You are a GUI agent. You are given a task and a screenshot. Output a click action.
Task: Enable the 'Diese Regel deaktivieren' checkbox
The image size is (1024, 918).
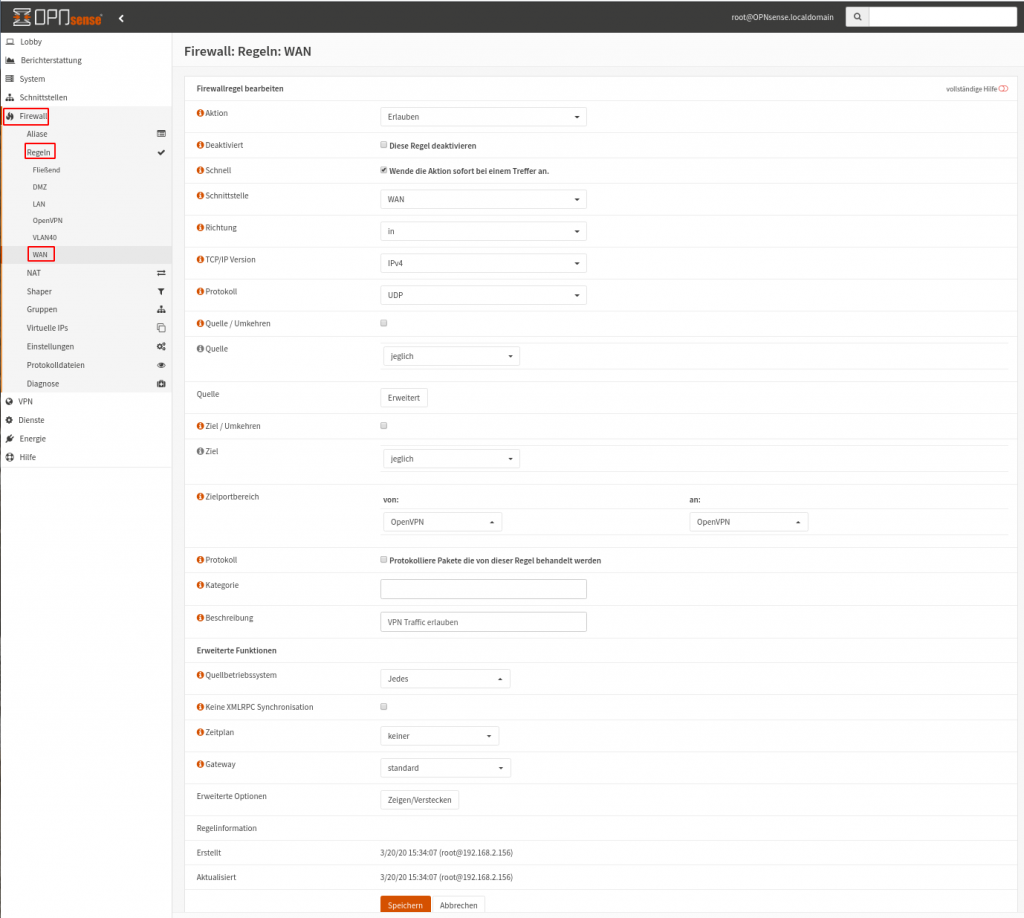click(383, 145)
